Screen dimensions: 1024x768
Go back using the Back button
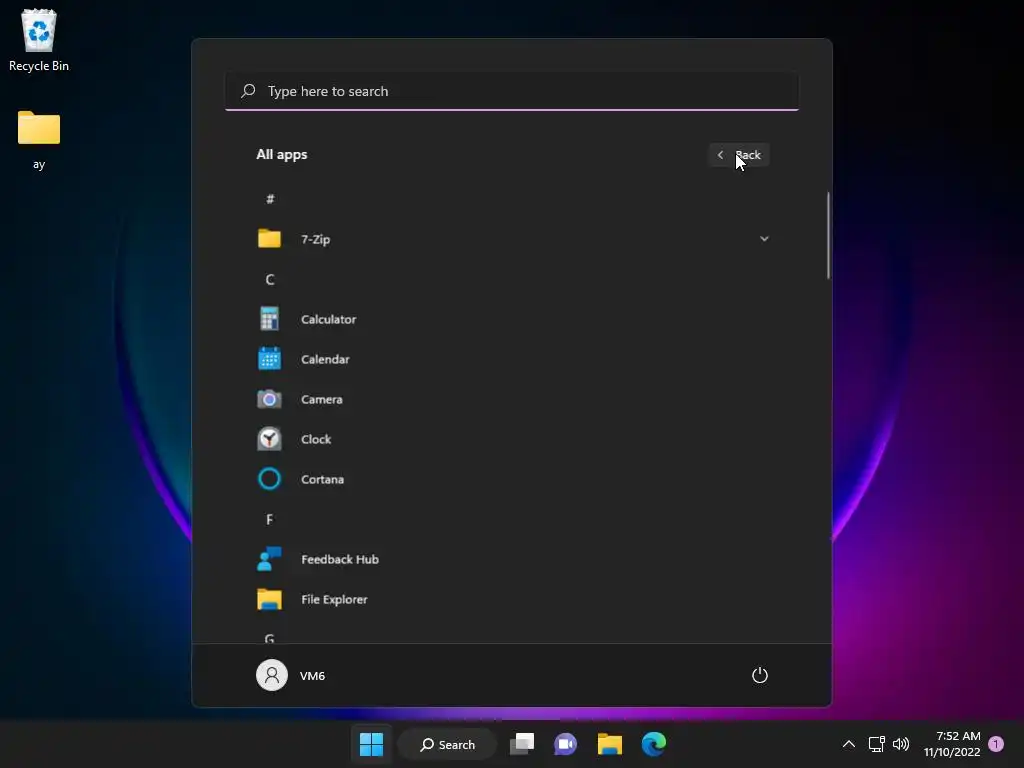(x=739, y=155)
